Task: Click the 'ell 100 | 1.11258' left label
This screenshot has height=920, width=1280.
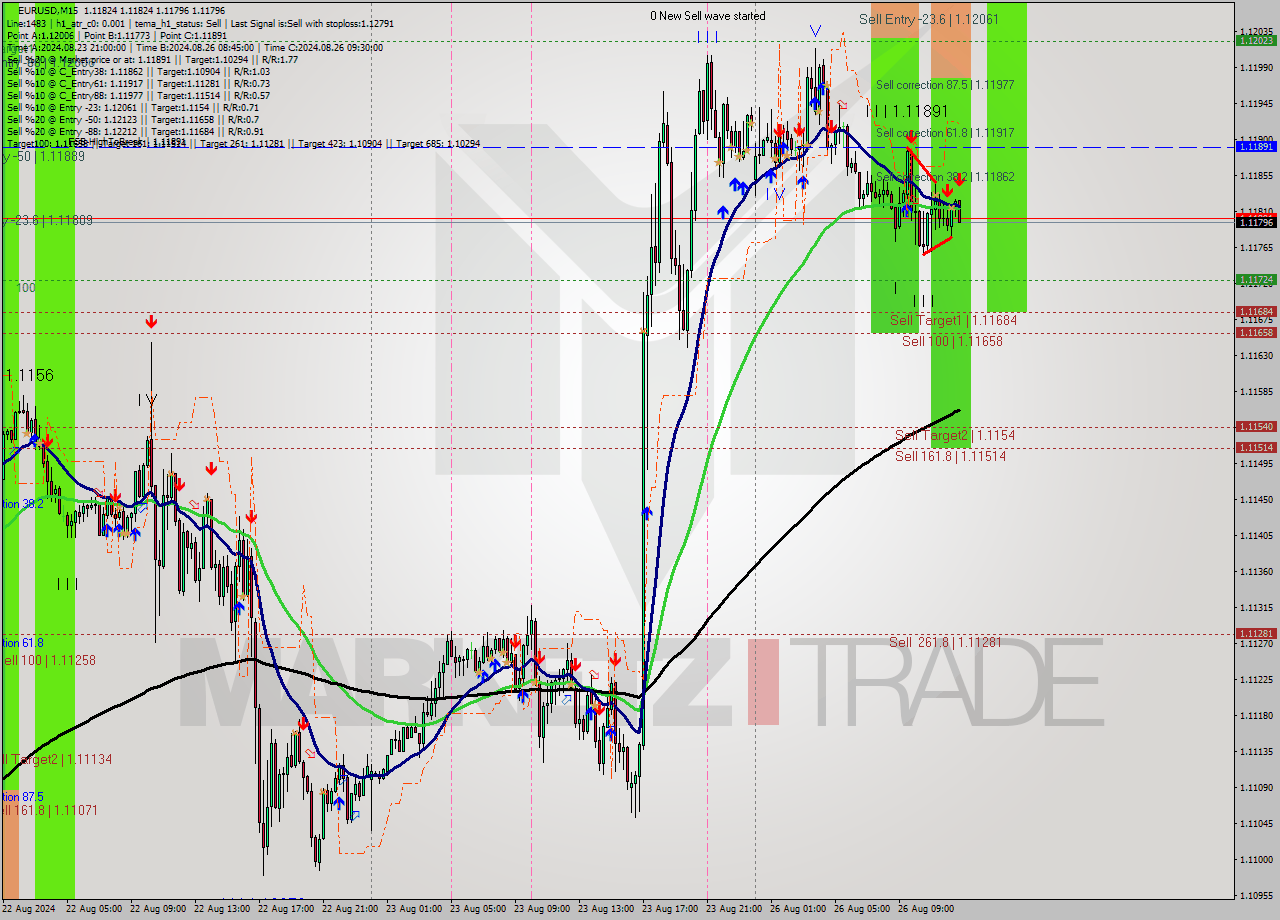Action: [50, 661]
